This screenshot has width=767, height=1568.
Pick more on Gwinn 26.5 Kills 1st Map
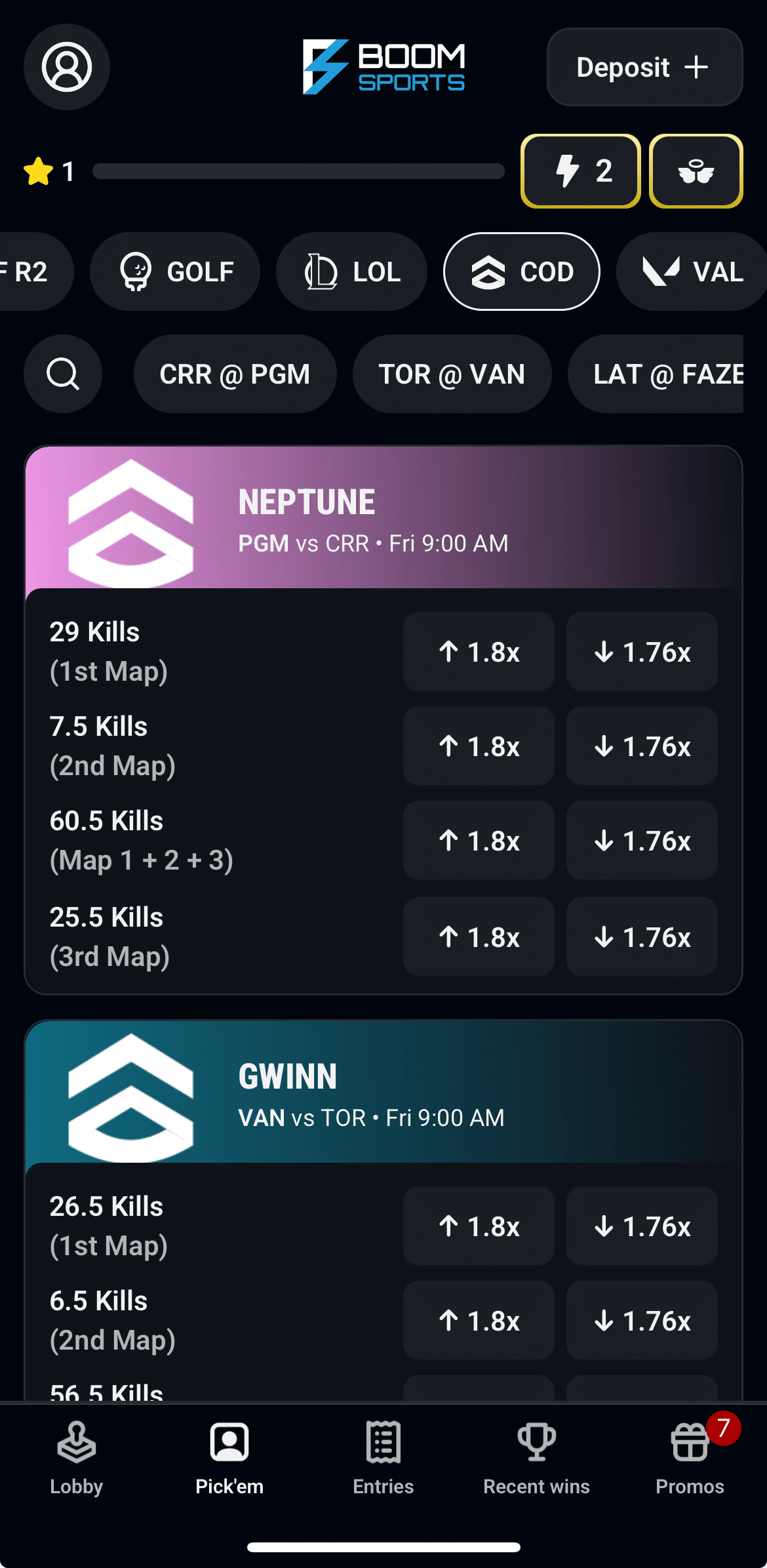(x=479, y=1226)
